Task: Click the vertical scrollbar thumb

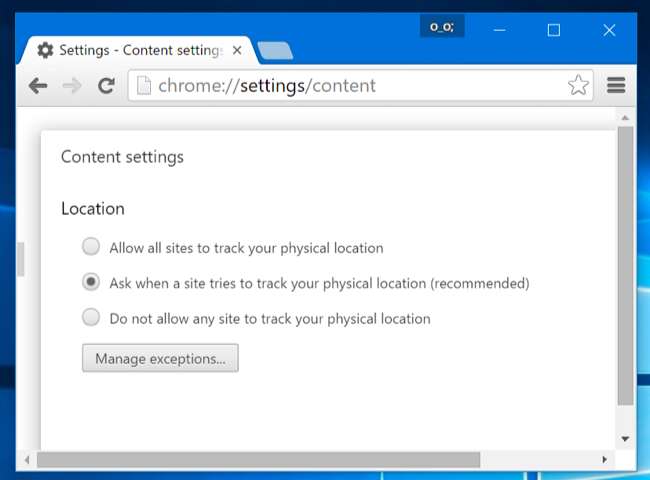Action: pos(625,265)
